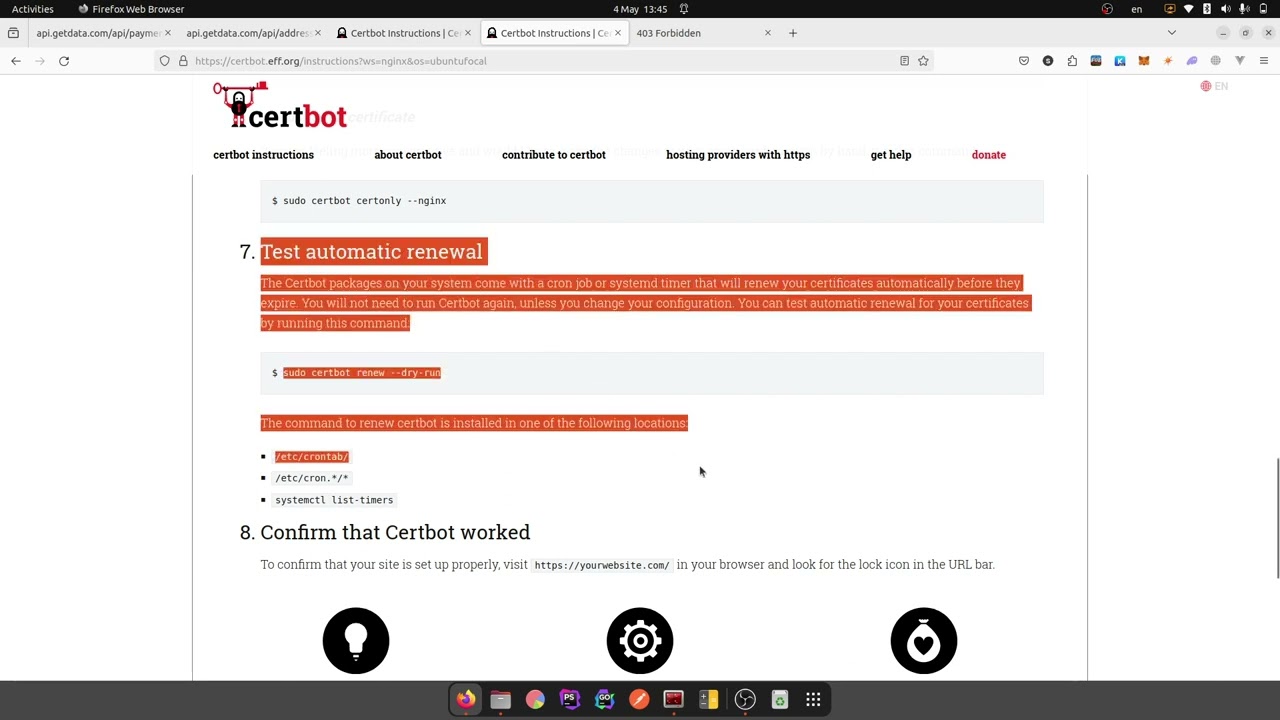
Task: Open the Firefox hamburger application menu
Action: pos(1264,61)
